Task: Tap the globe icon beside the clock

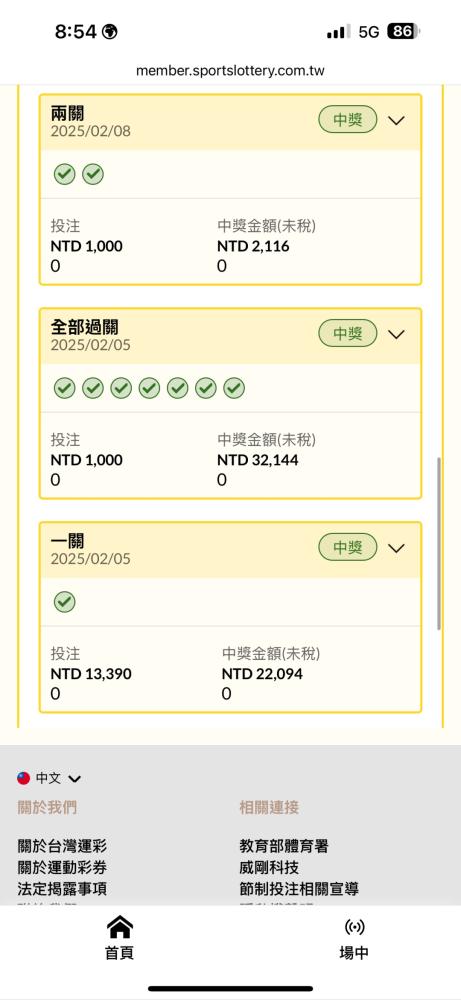Action: (x=110, y=31)
